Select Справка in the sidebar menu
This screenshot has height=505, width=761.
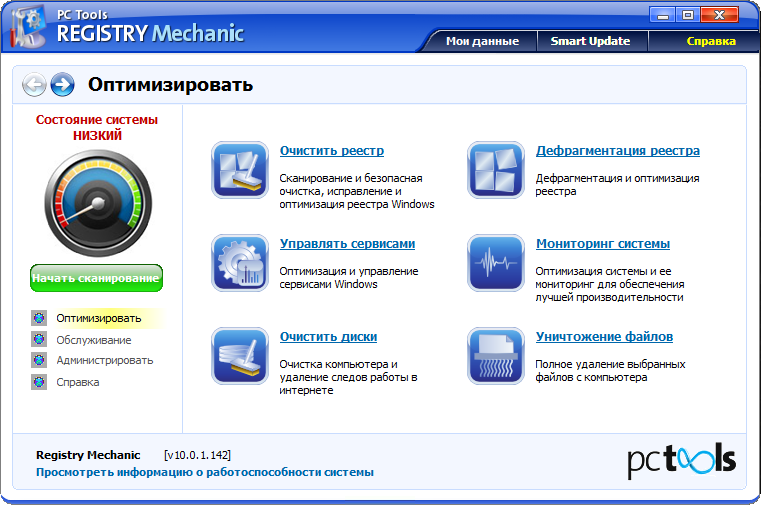click(78, 382)
